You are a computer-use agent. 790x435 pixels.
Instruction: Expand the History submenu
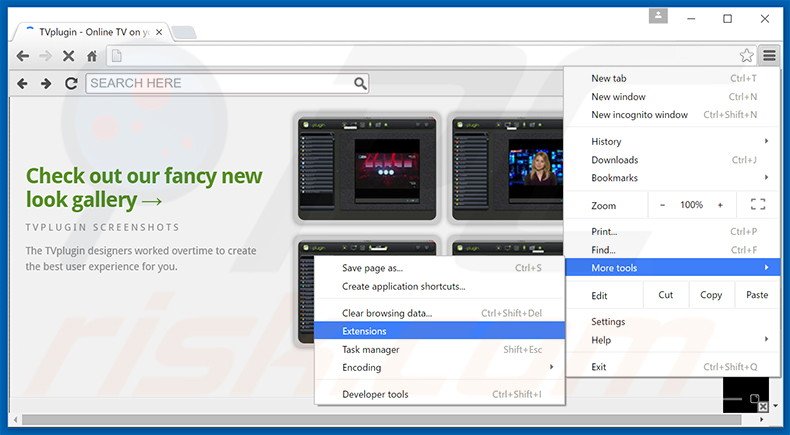click(x=674, y=142)
